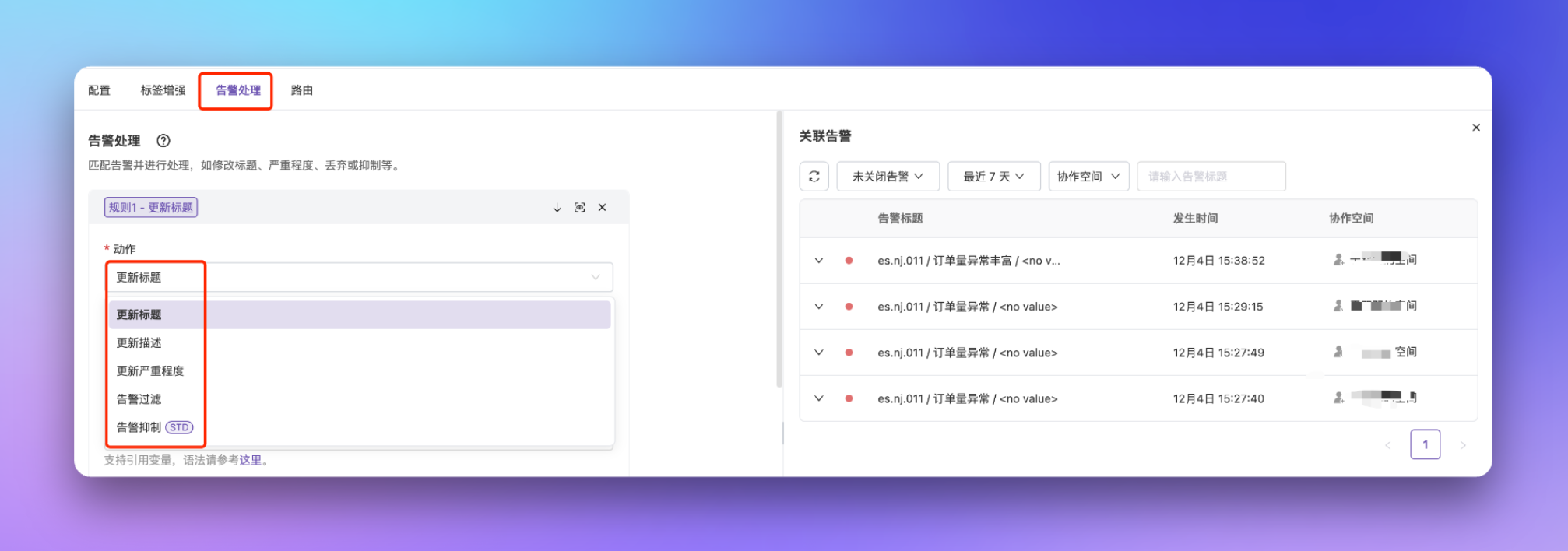Screen dimensions: 1568x551
Task: Click the help icon beside 告警处理 heading
Action: pyautogui.click(x=163, y=141)
